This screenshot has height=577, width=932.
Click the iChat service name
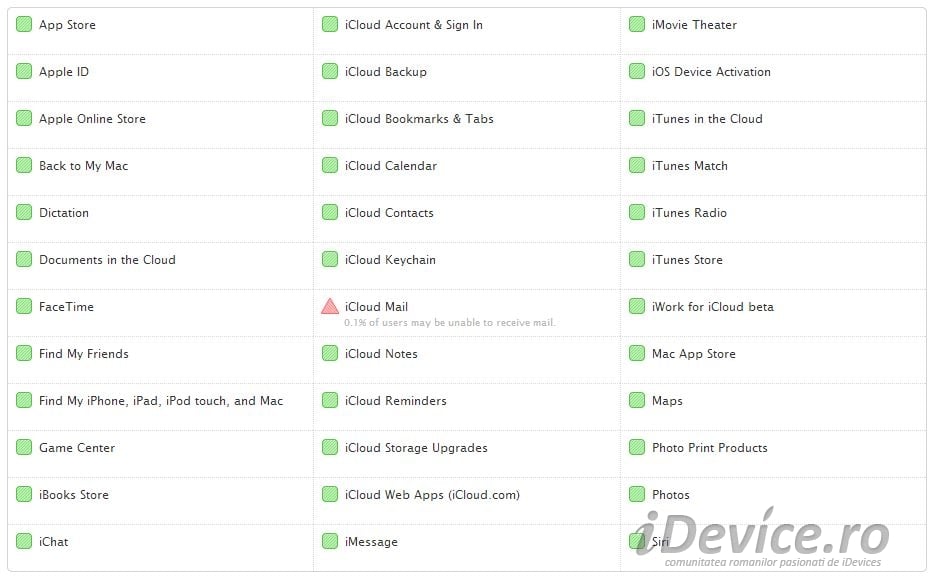(x=53, y=541)
